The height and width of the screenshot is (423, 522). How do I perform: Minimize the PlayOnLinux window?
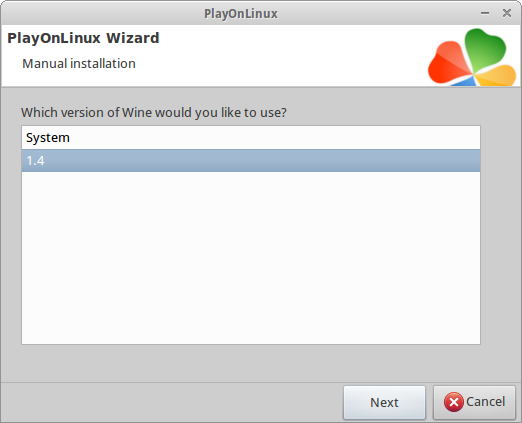pos(485,13)
